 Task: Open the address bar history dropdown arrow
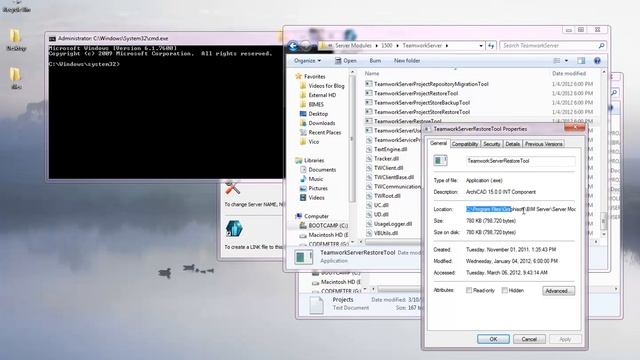(x=481, y=46)
